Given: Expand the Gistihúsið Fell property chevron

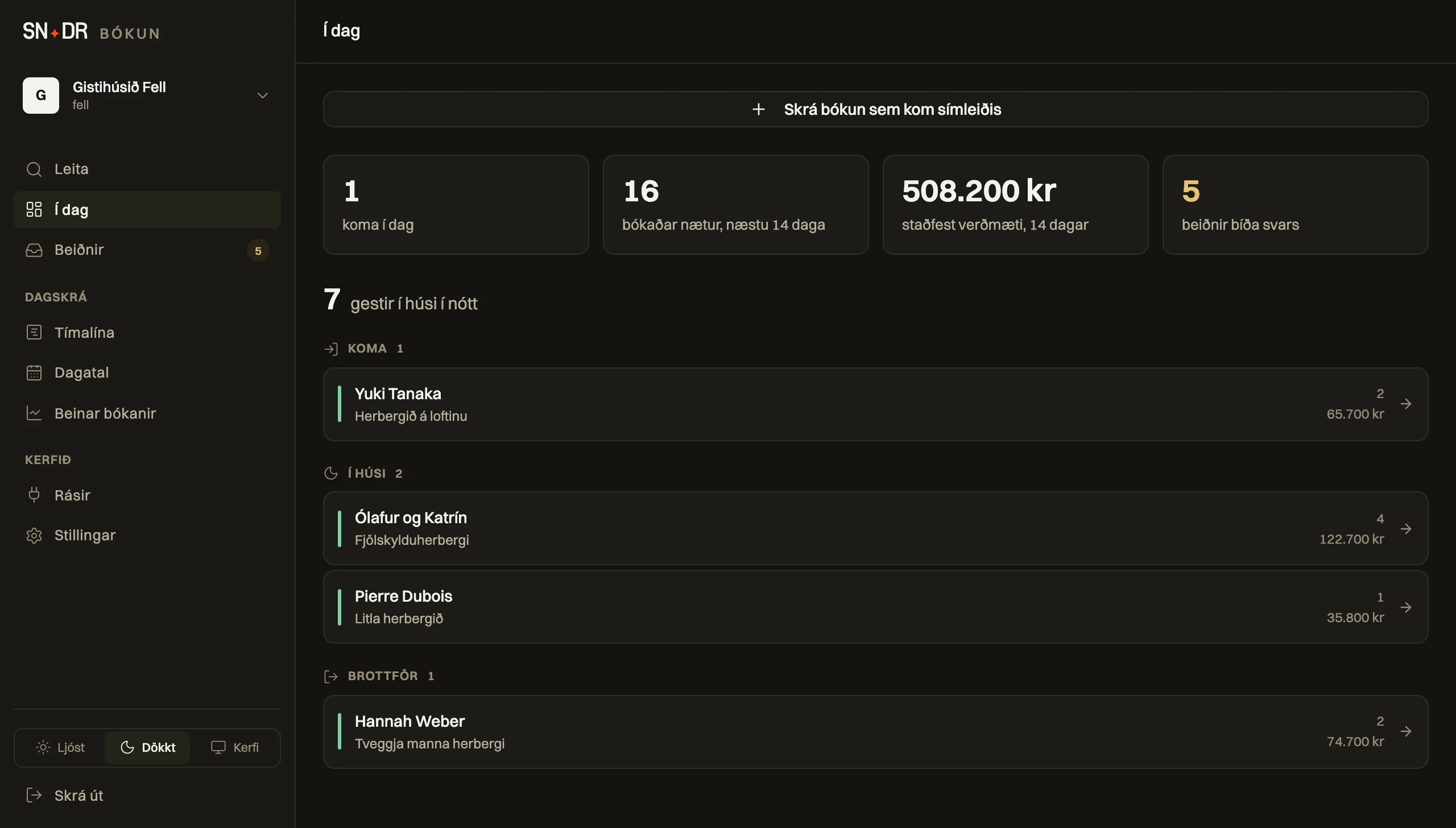Looking at the screenshot, I should (263, 96).
